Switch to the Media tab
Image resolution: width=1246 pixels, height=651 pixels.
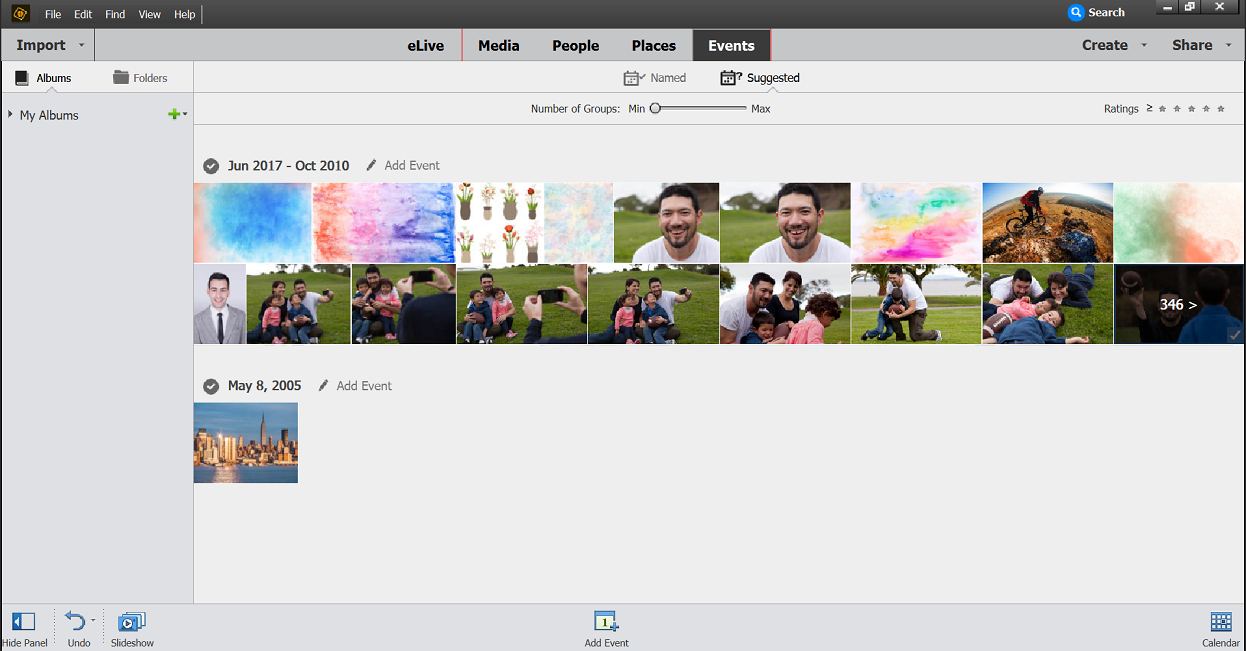499,44
